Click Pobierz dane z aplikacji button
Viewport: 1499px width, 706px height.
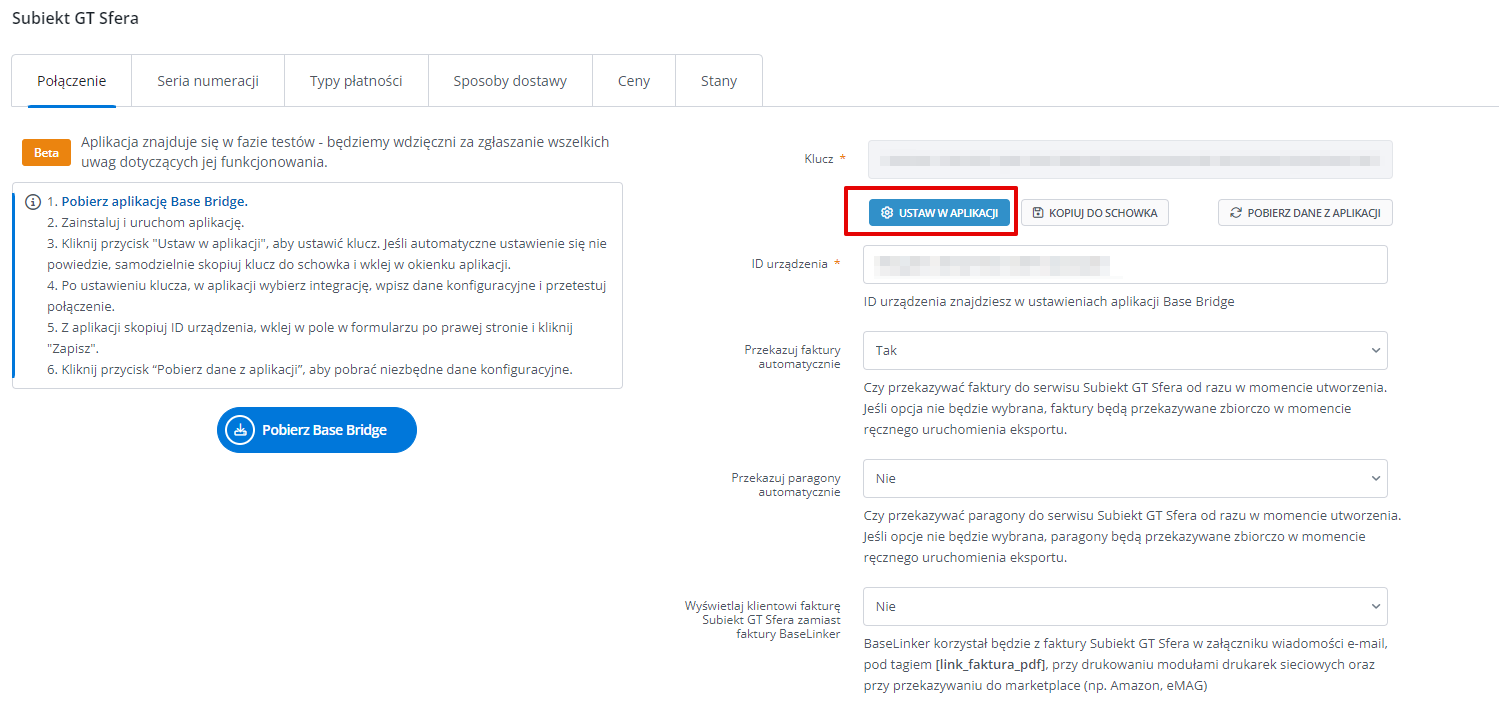click(1305, 212)
